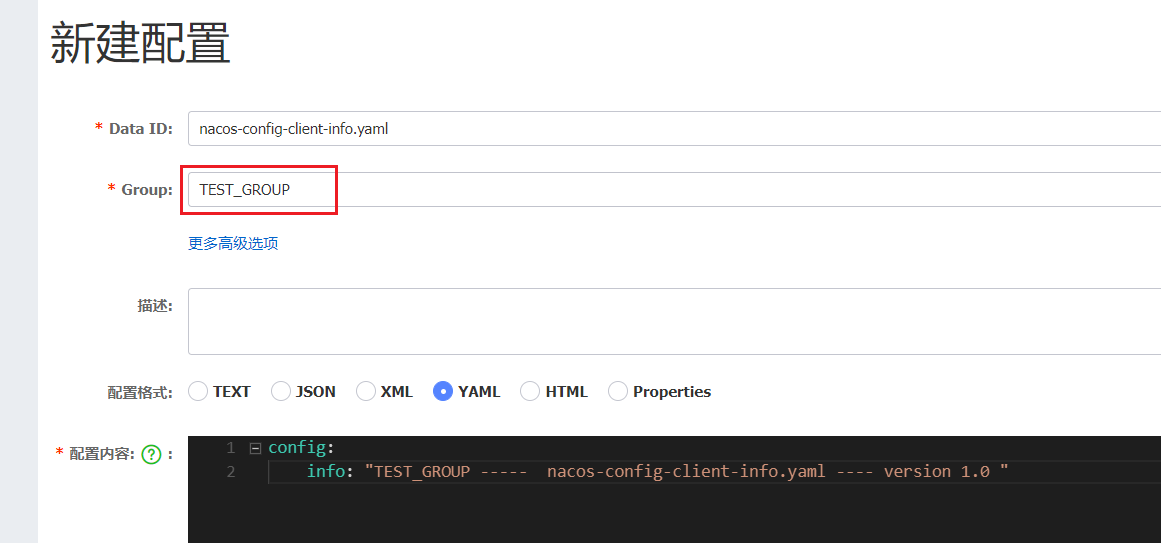Select the YAML format radio button
Viewport: 1161px width, 543px height.
(x=443, y=391)
